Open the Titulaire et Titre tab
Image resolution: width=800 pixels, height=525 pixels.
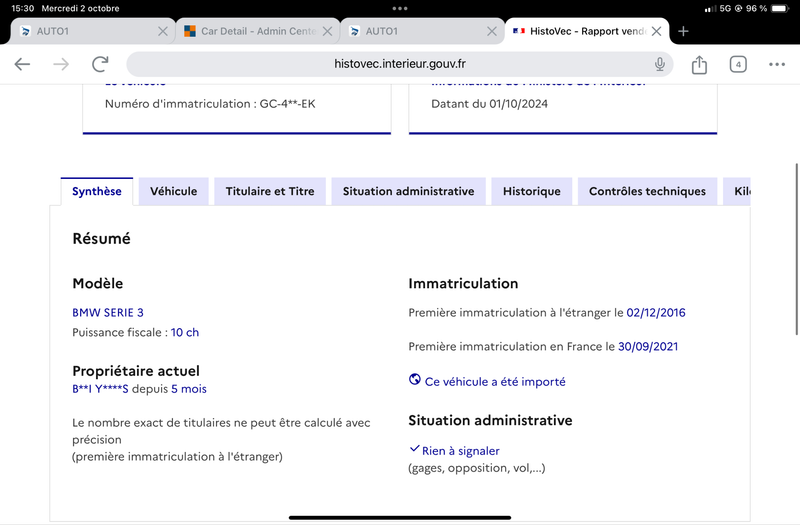270,191
